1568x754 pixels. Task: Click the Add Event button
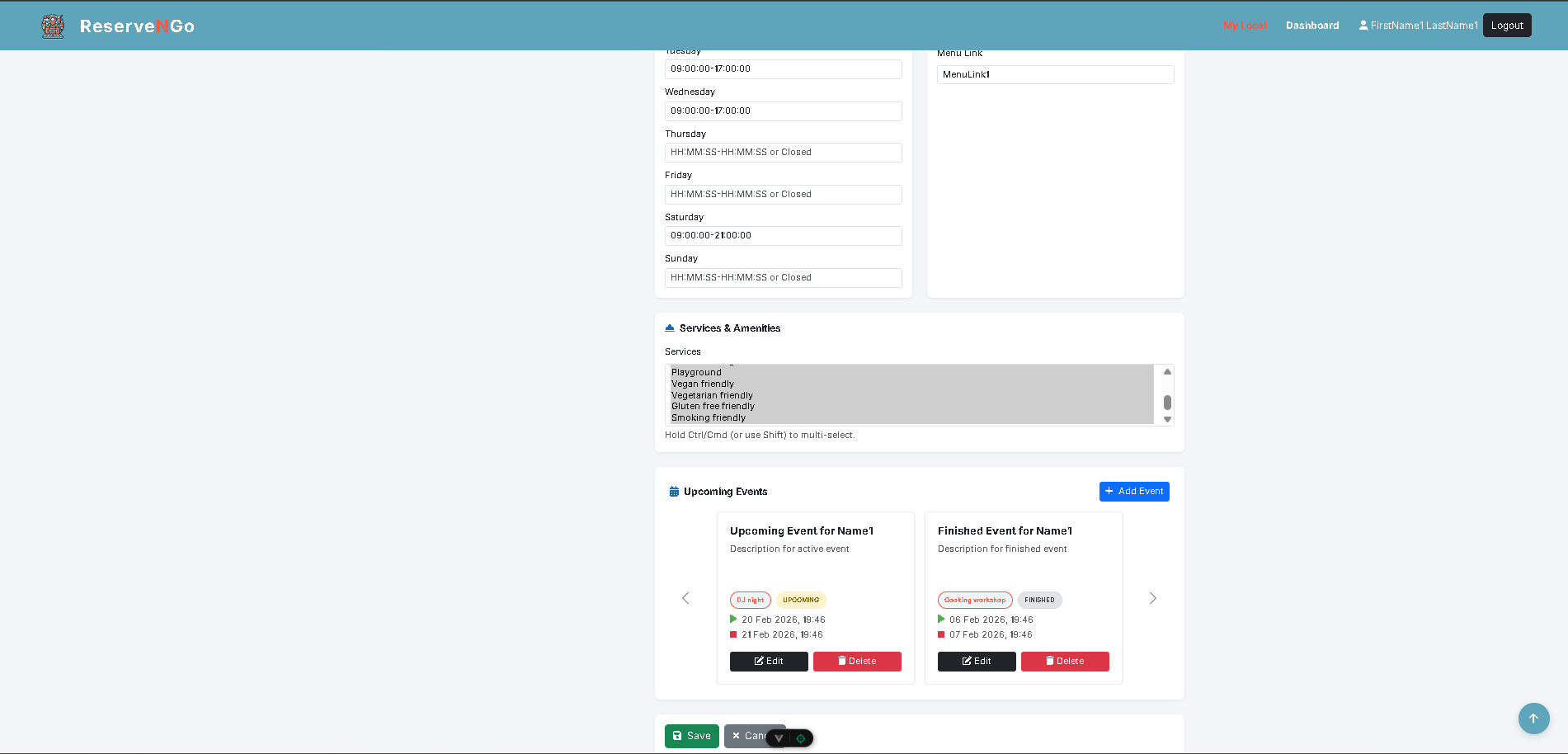point(1133,492)
